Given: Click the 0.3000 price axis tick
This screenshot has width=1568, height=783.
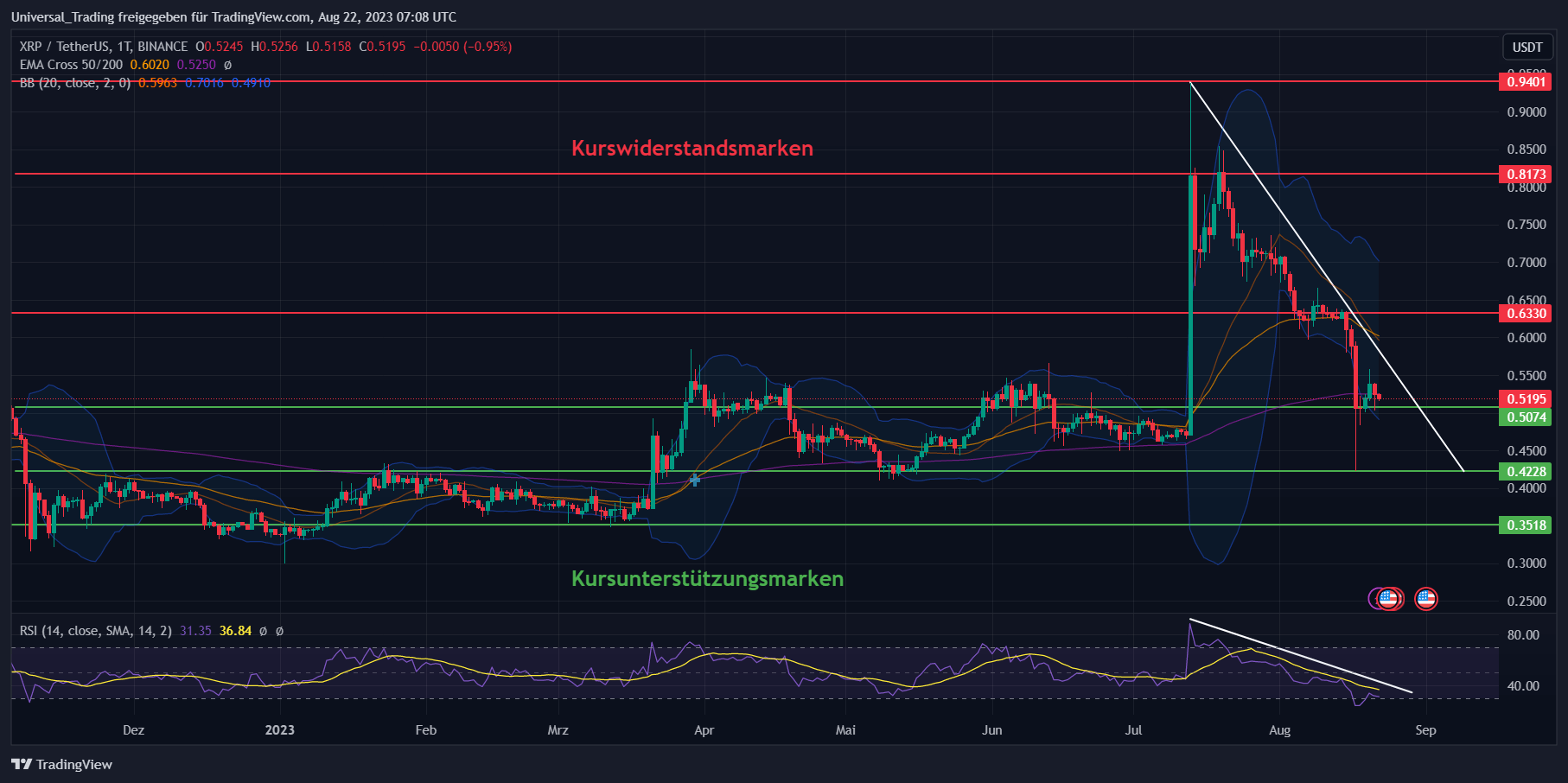Looking at the screenshot, I should pyautogui.click(x=1527, y=563).
